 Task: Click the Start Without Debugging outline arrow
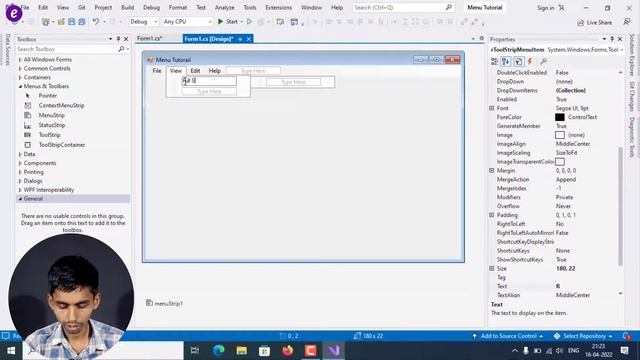pos(249,22)
